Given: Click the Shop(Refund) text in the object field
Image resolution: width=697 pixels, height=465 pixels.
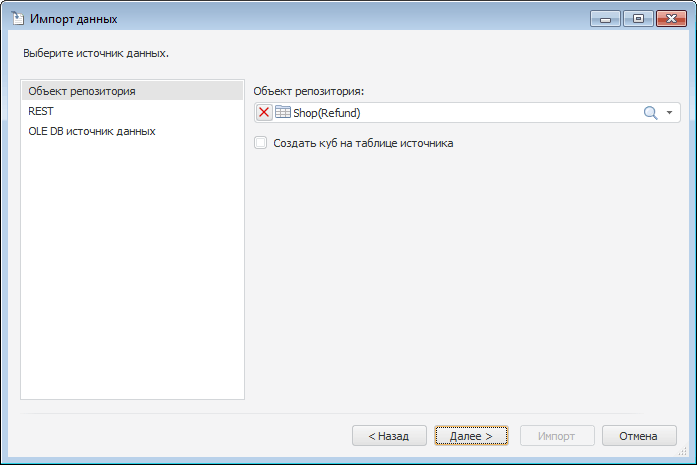Looking at the screenshot, I should pos(327,113).
